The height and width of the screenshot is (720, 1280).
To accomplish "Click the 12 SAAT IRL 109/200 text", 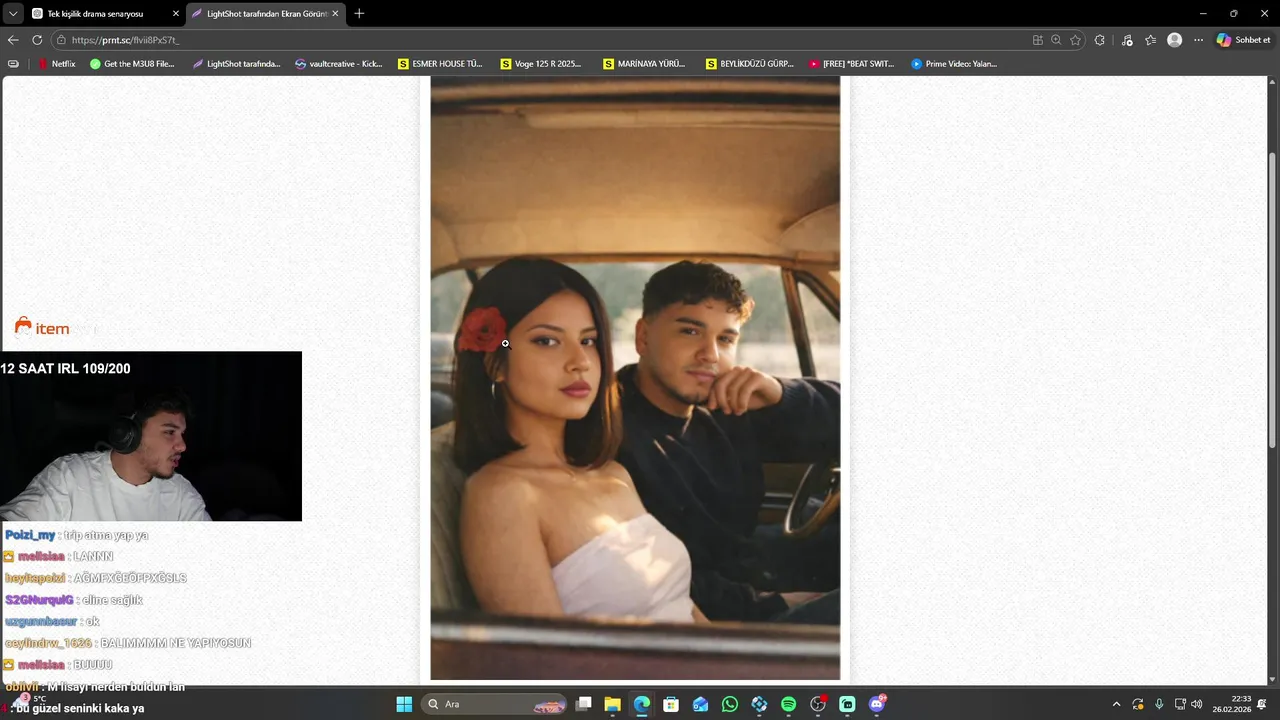I will point(65,369).
